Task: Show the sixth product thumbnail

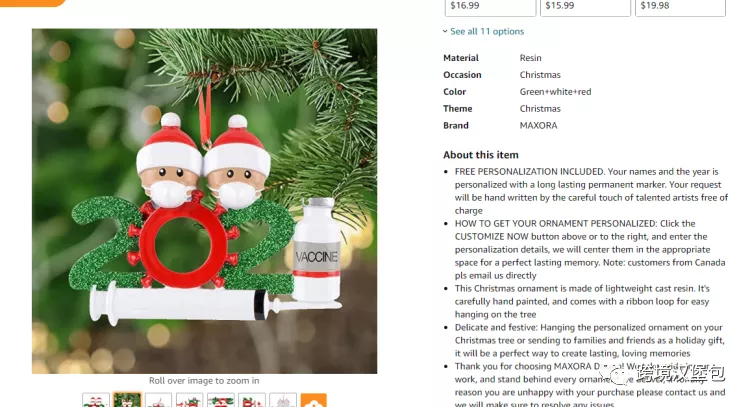Action: coord(252,400)
